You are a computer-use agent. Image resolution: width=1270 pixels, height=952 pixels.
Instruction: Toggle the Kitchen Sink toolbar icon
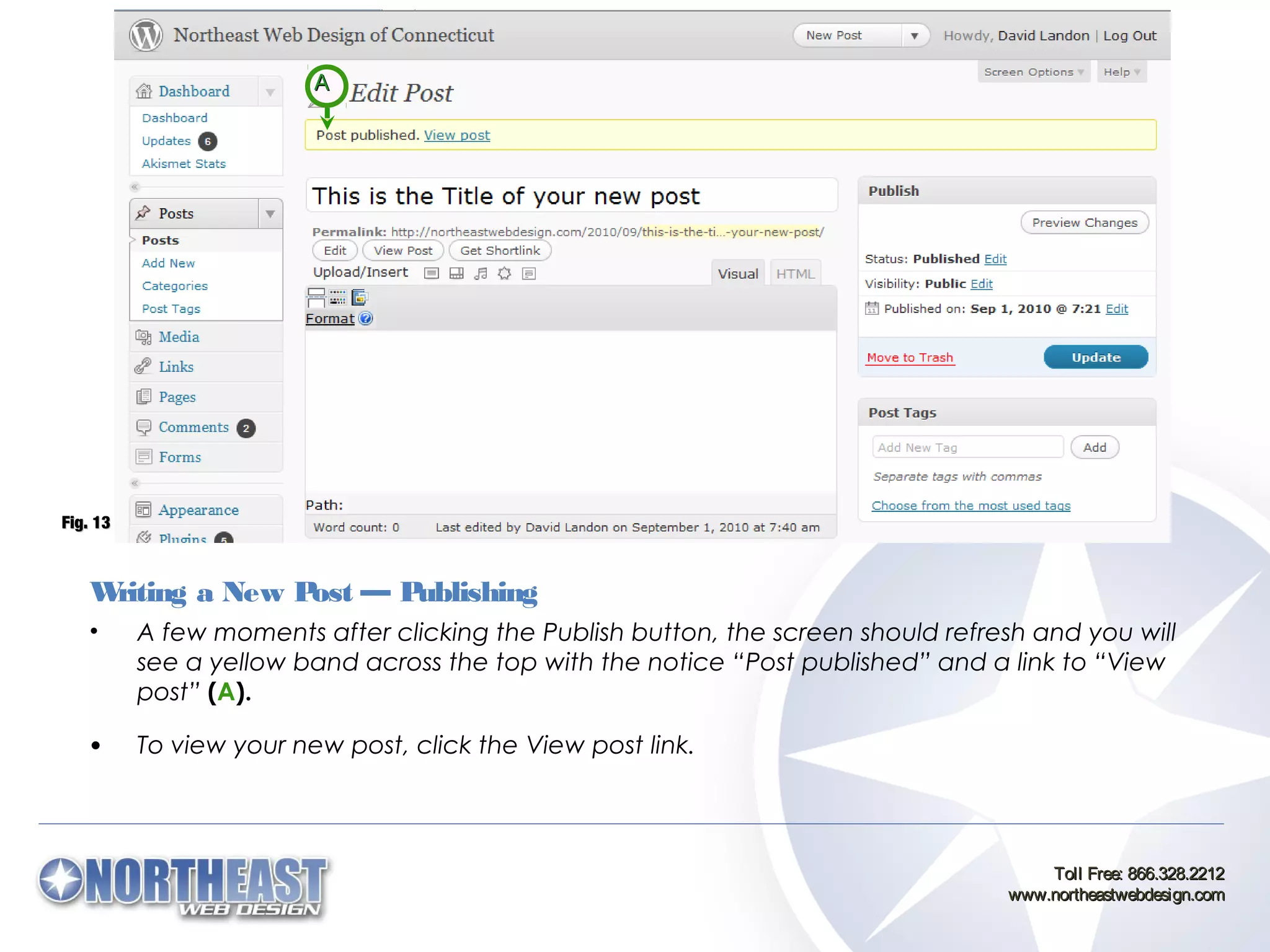pyautogui.click(x=338, y=298)
